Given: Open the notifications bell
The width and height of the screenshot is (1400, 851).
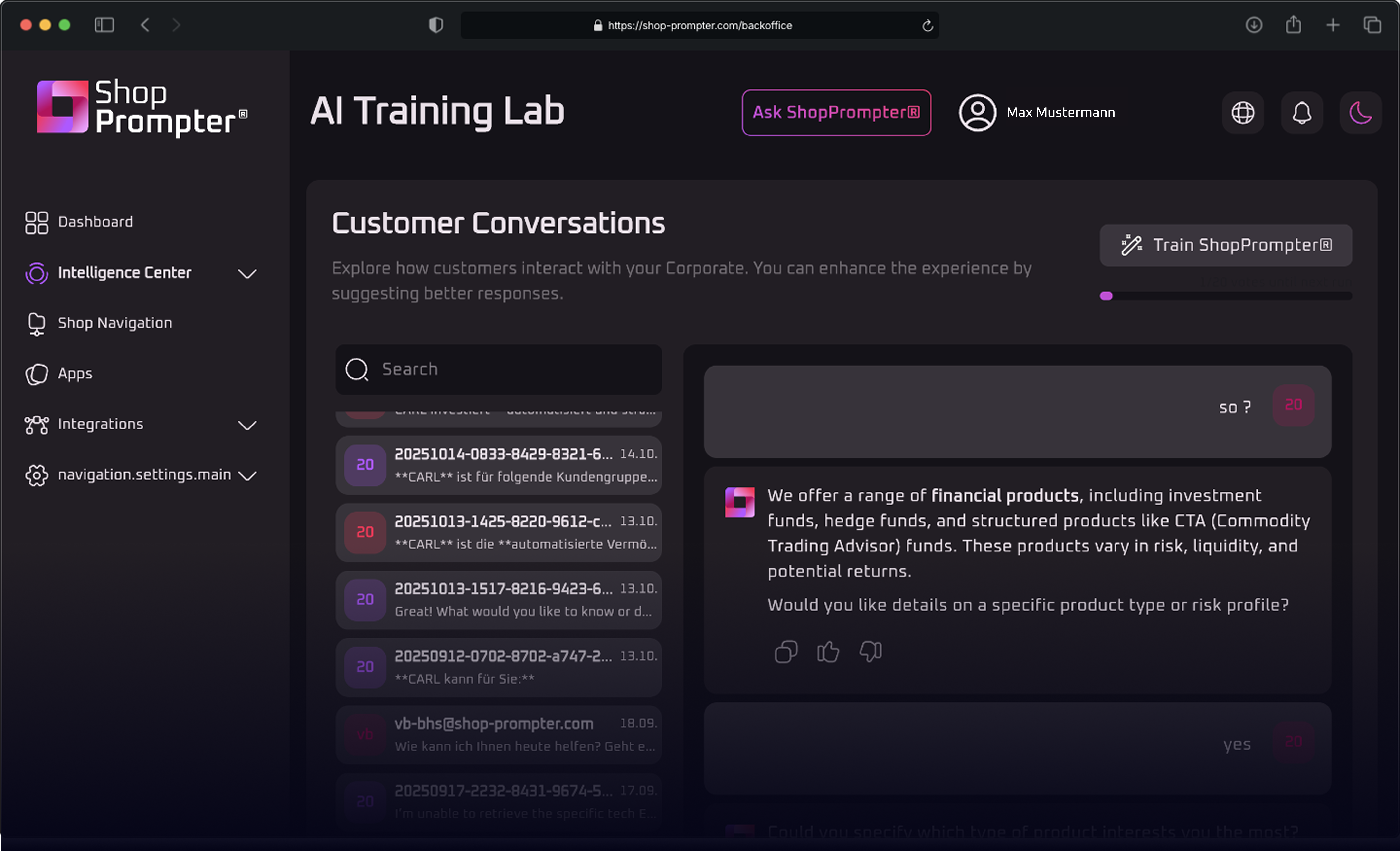Looking at the screenshot, I should pyautogui.click(x=1302, y=113).
